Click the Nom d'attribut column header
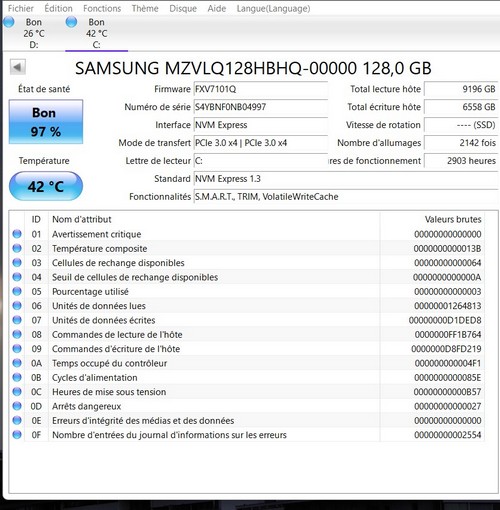 (x=214, y=219)
